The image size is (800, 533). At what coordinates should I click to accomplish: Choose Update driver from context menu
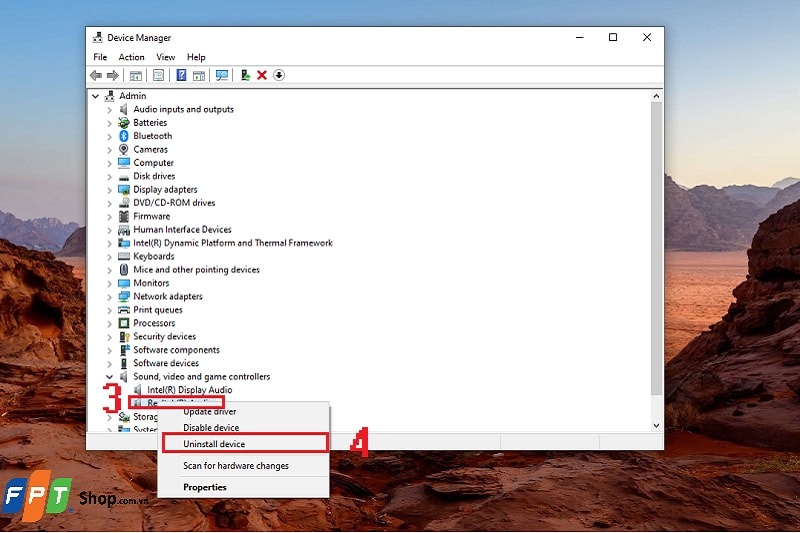click(x=243, y=412)
